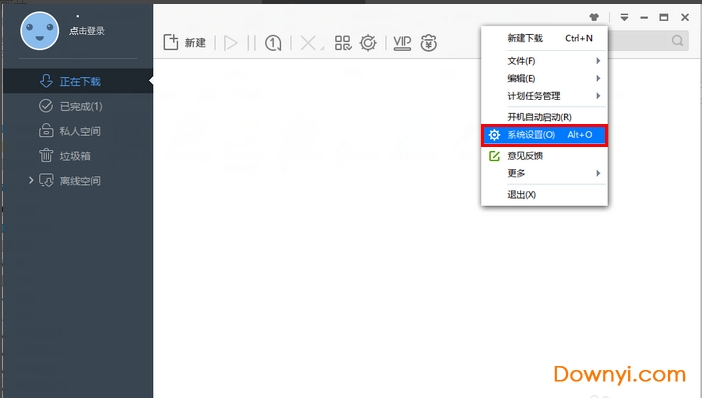702x398 pixels.
Task: Click 点击登录 to log in
Action: pos(87,31)
